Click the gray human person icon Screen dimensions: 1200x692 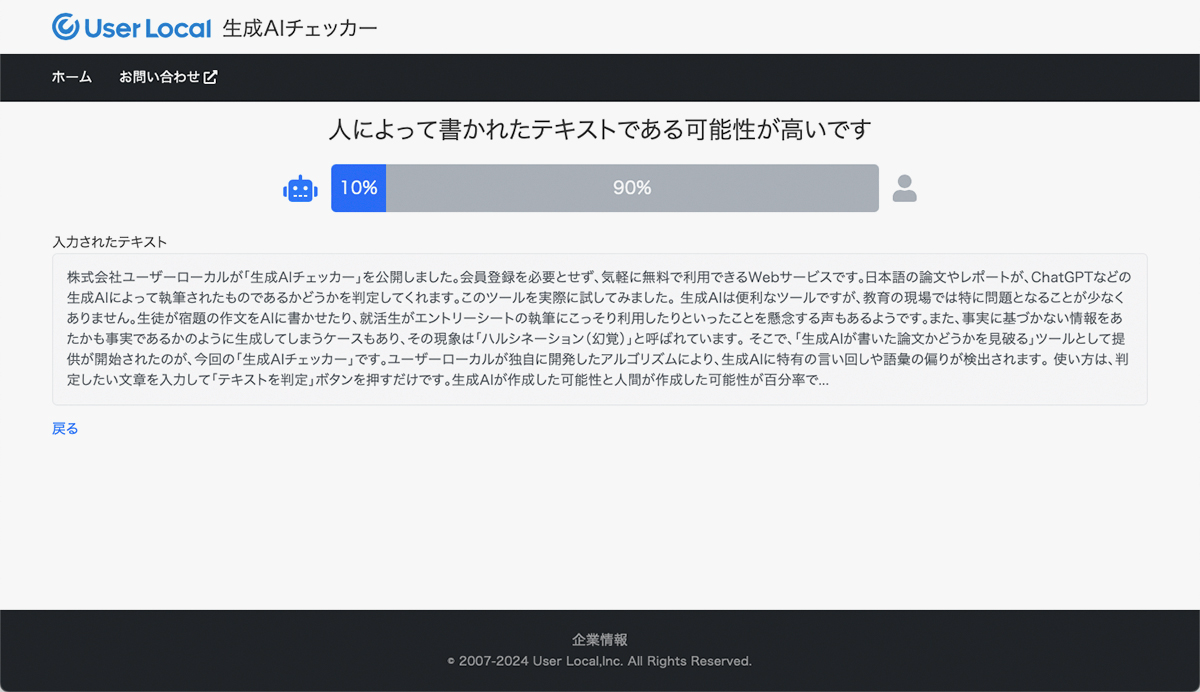(x=904, y=188)
